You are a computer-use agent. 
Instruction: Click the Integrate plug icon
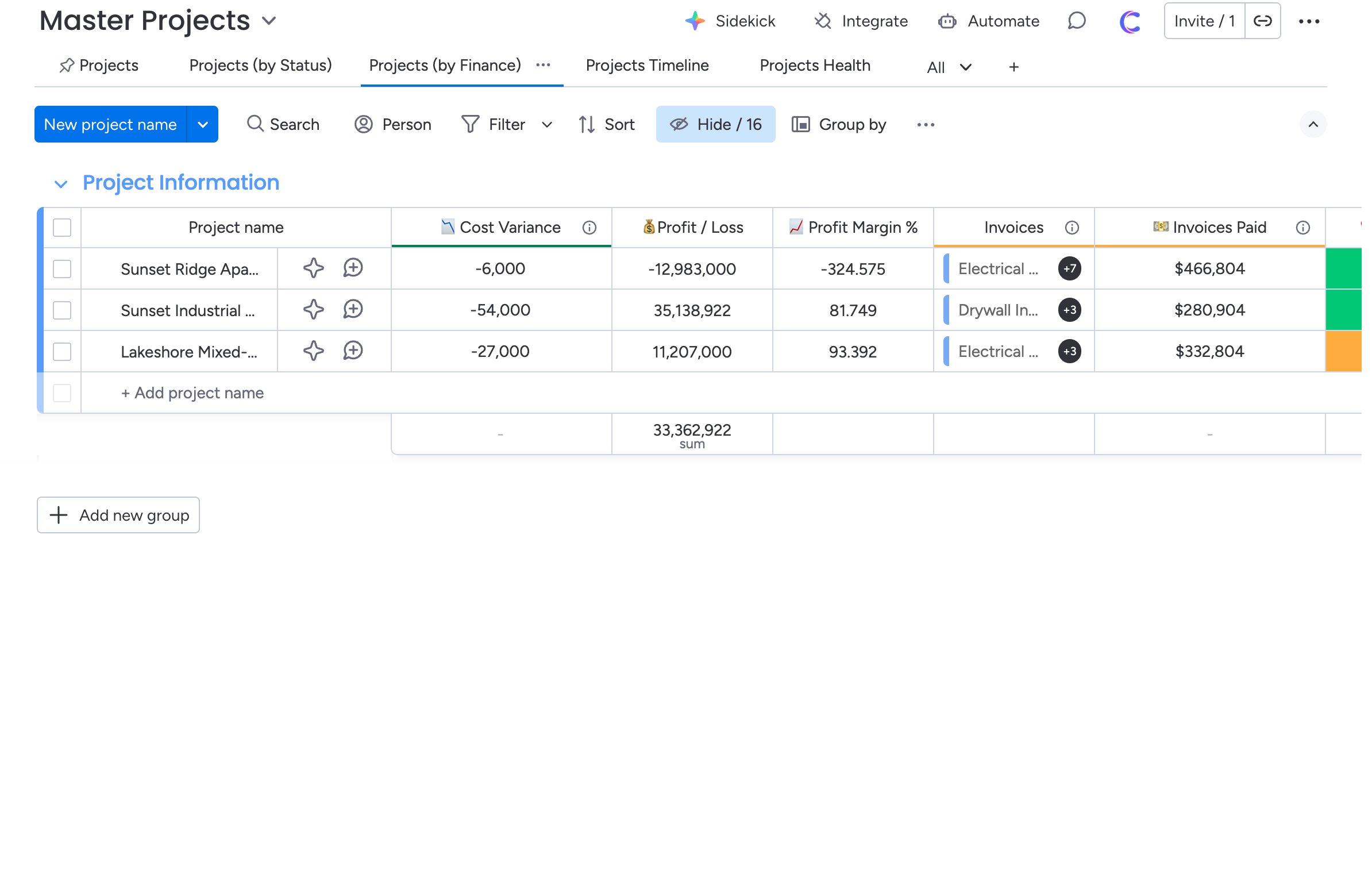tap(823, 21)
